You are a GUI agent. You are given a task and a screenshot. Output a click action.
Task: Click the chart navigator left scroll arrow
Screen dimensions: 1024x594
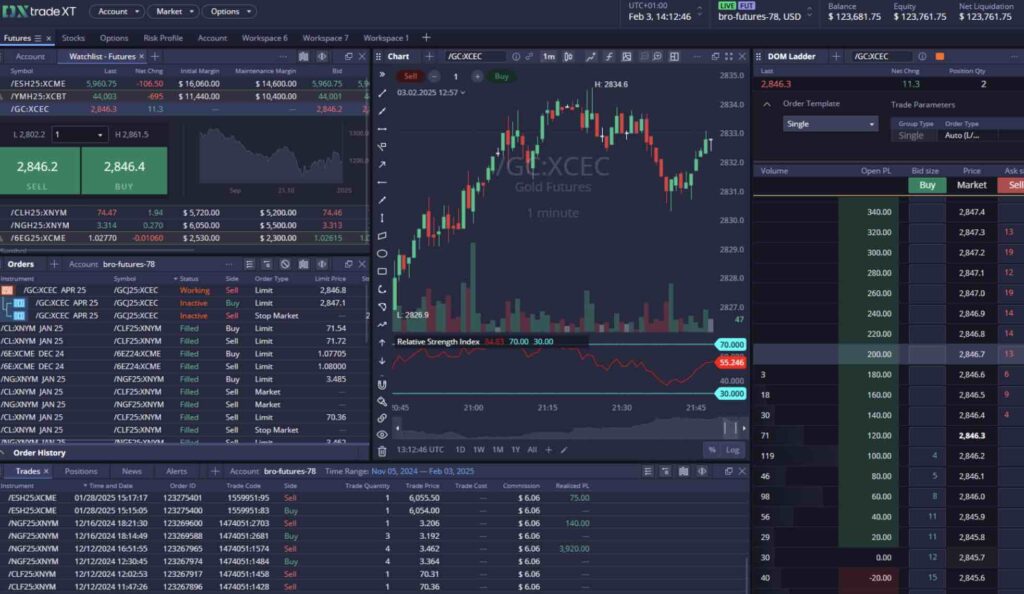pos(398,428)
